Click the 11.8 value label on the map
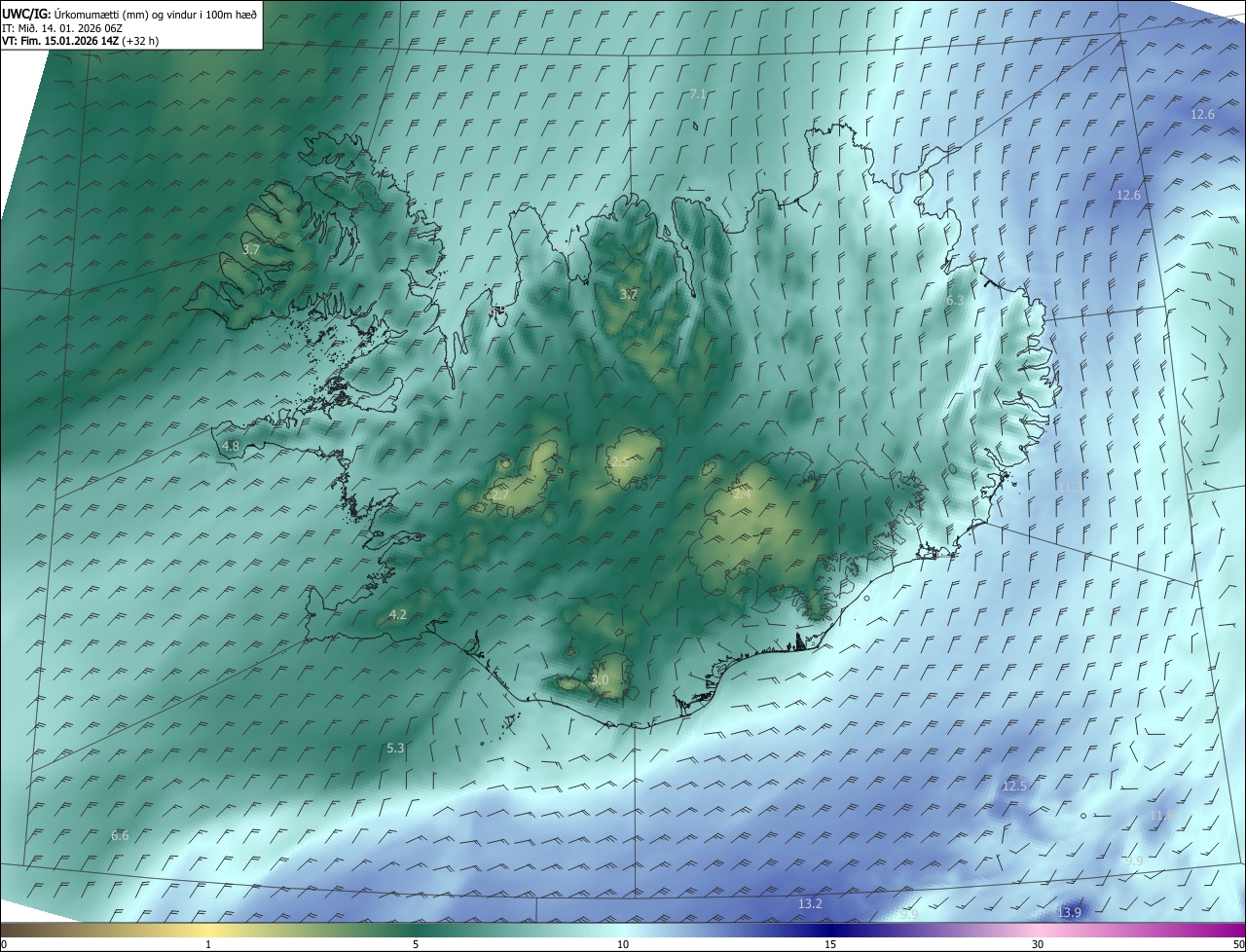 (x=1162, y=815)
